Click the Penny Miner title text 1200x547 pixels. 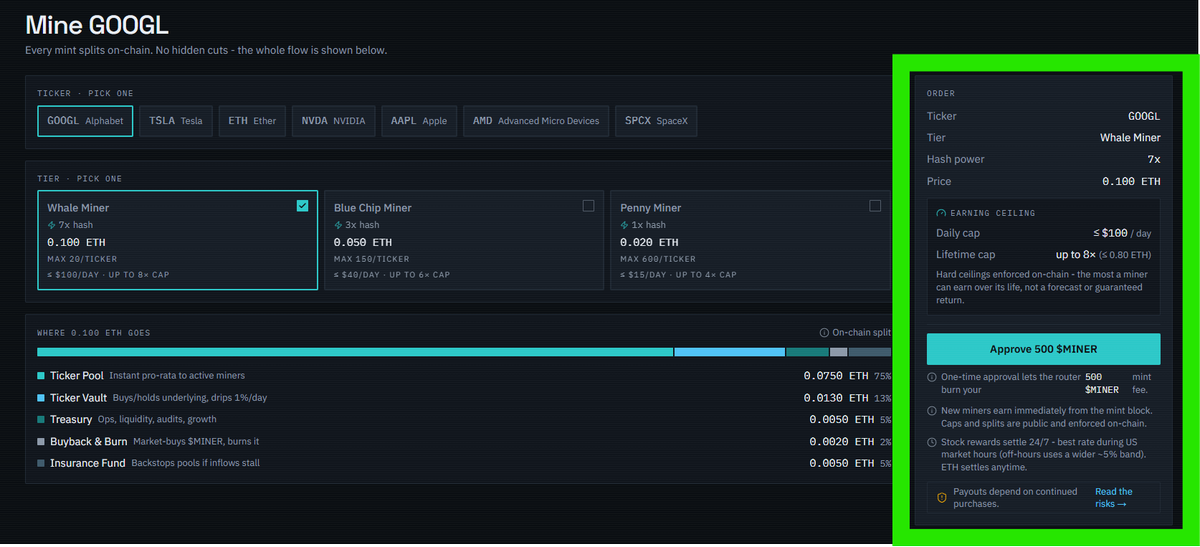[651, 208]
